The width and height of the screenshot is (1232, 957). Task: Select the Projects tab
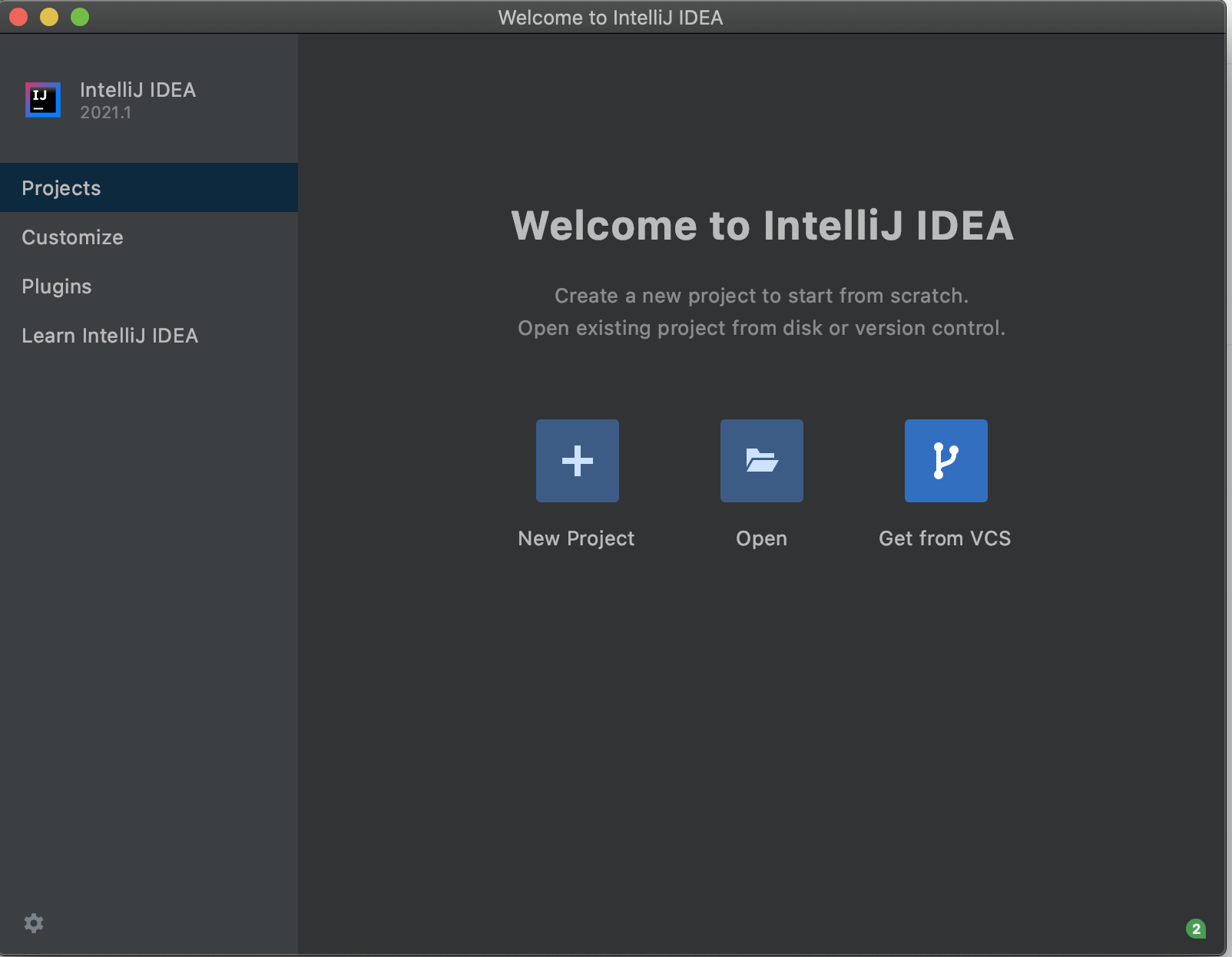[149, 187]
